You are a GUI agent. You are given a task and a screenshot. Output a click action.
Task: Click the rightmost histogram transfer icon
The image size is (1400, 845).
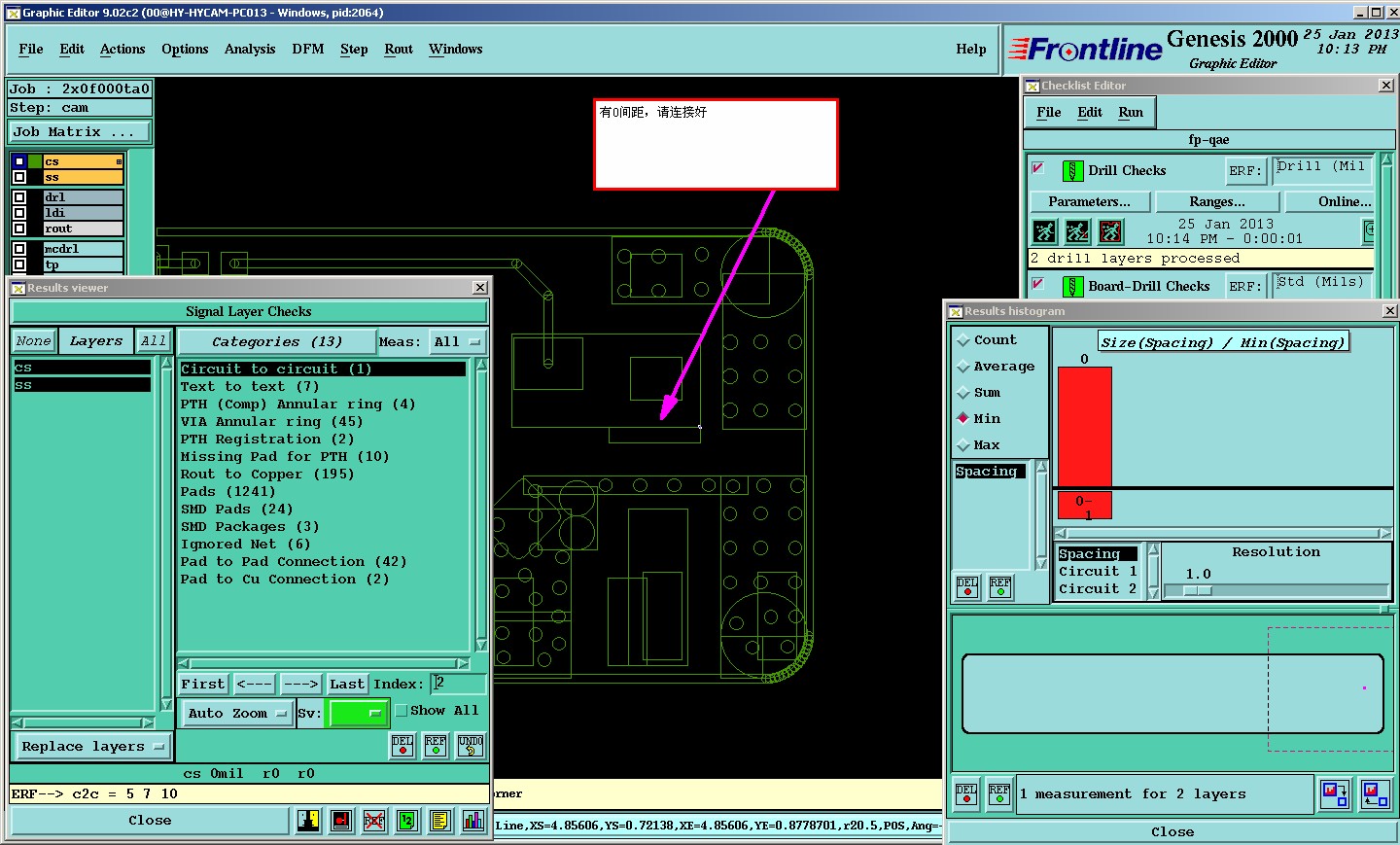(x=1375, y=794)
